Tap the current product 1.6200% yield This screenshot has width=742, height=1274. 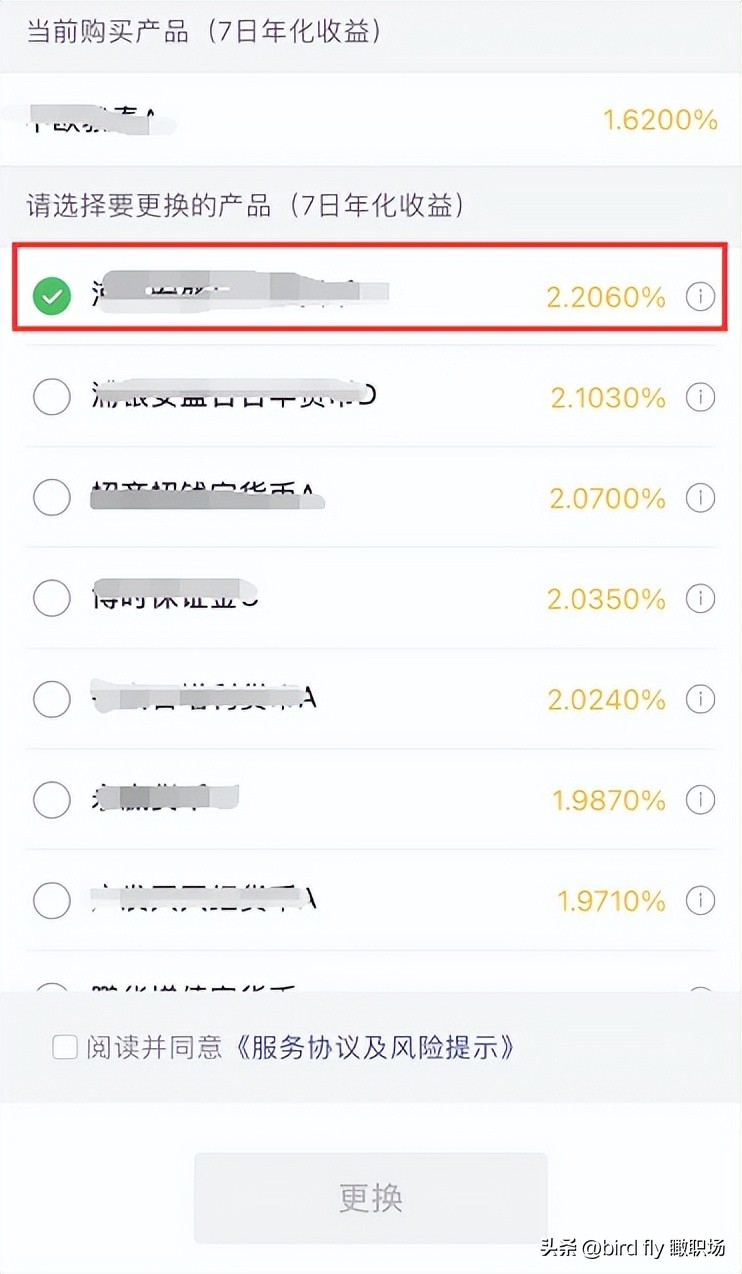(x=660, y=120)
